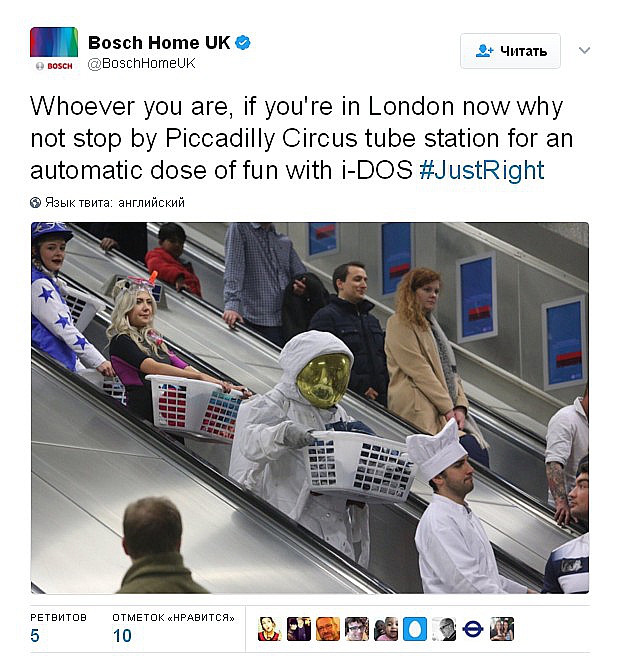Click the @BoschHomeUK handle
The width and height of the screenshot is (625, 662).
pos(141,63)
